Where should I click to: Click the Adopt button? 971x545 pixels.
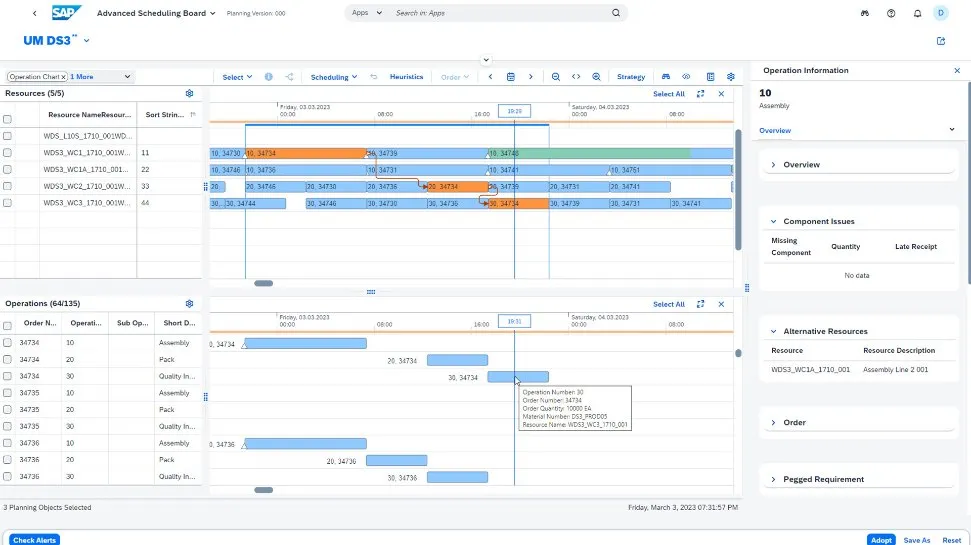pos(880,540)
